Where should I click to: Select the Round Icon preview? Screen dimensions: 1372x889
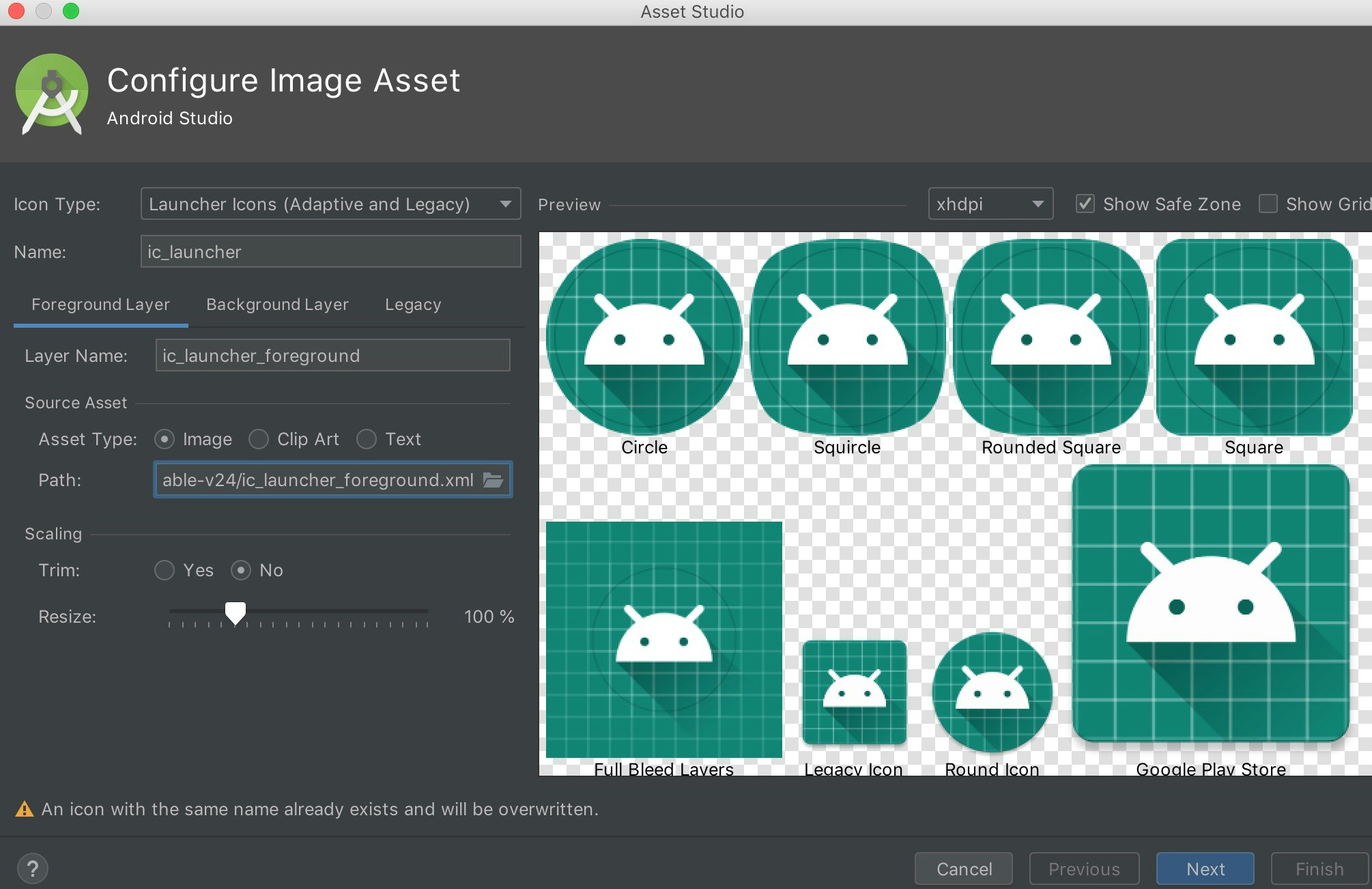[x=992, y=692]
